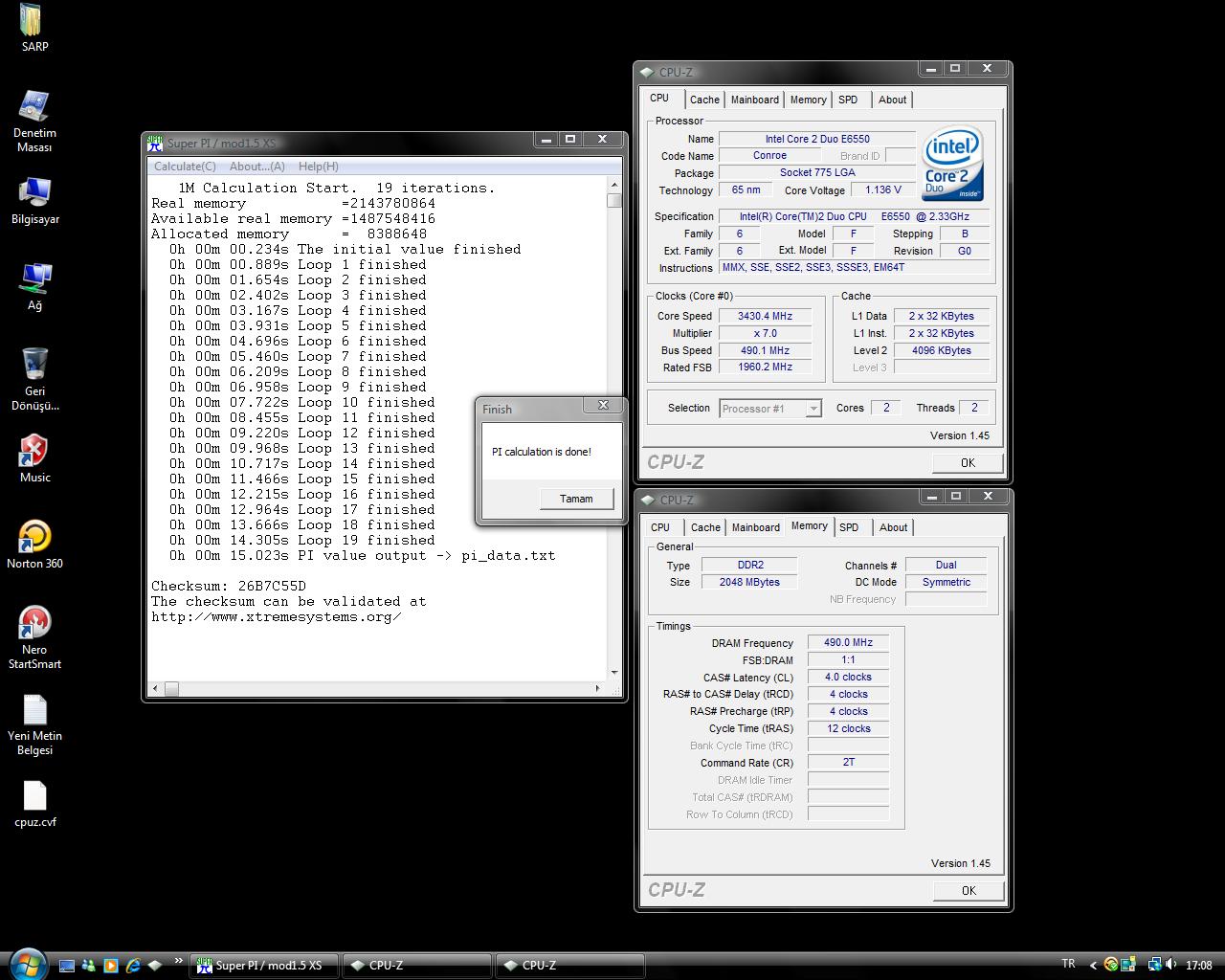1225x980 pixels.
Task: Click the Super PI title bar icon
Action: click(155, 143)
